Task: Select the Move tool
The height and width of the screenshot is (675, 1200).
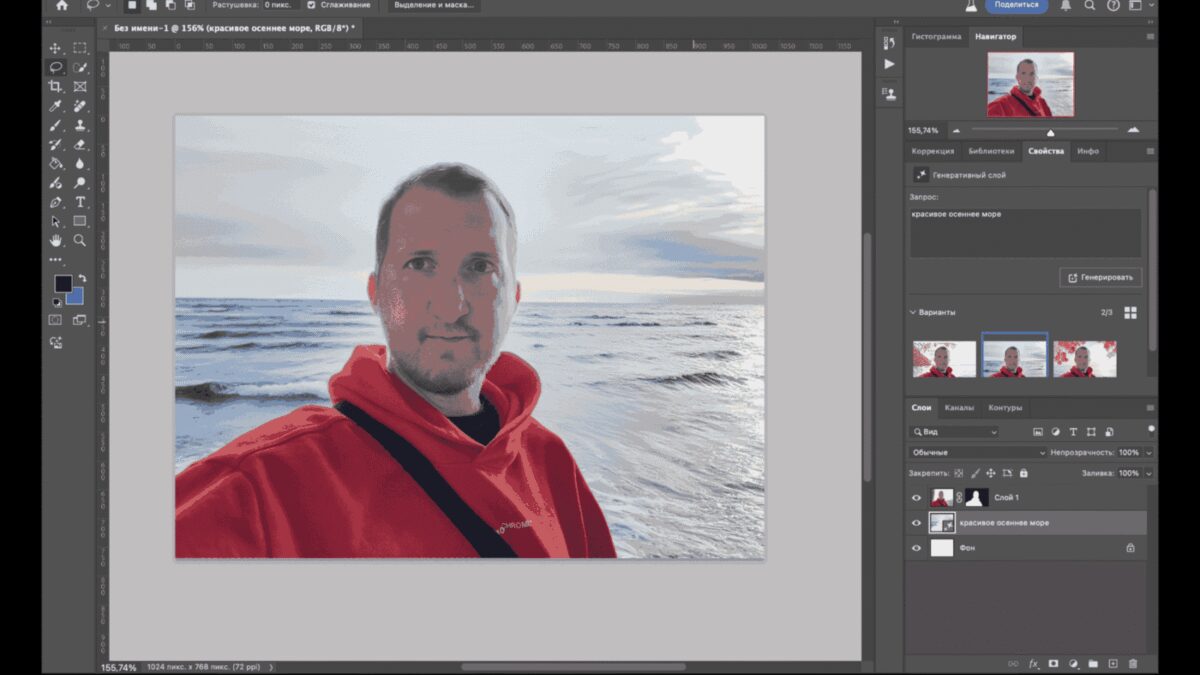Action: [x=56, y=48]
